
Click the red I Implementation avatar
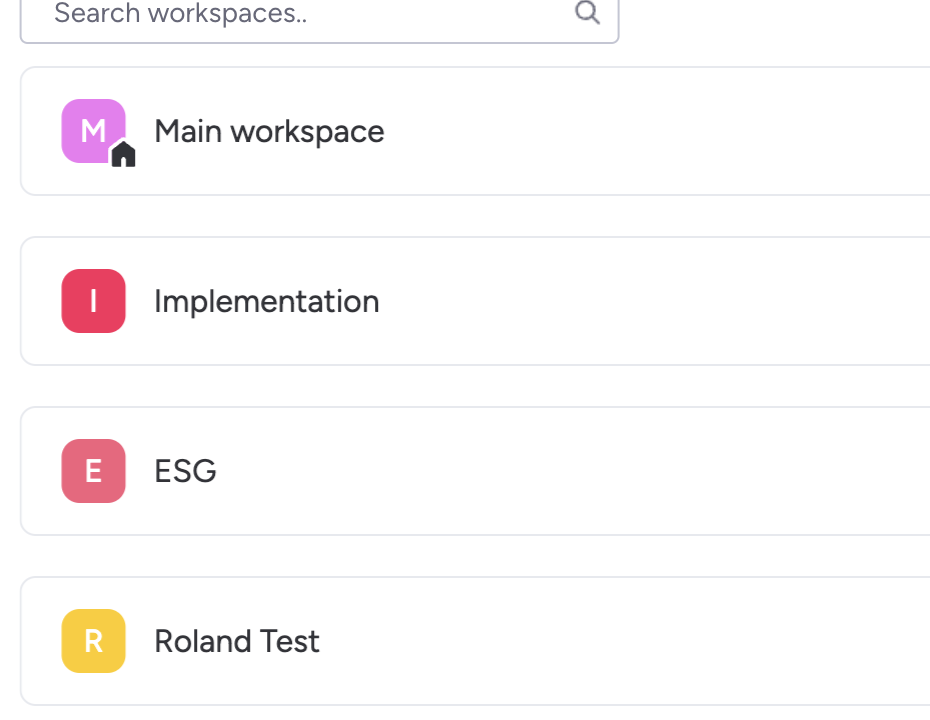pos(94,301)
